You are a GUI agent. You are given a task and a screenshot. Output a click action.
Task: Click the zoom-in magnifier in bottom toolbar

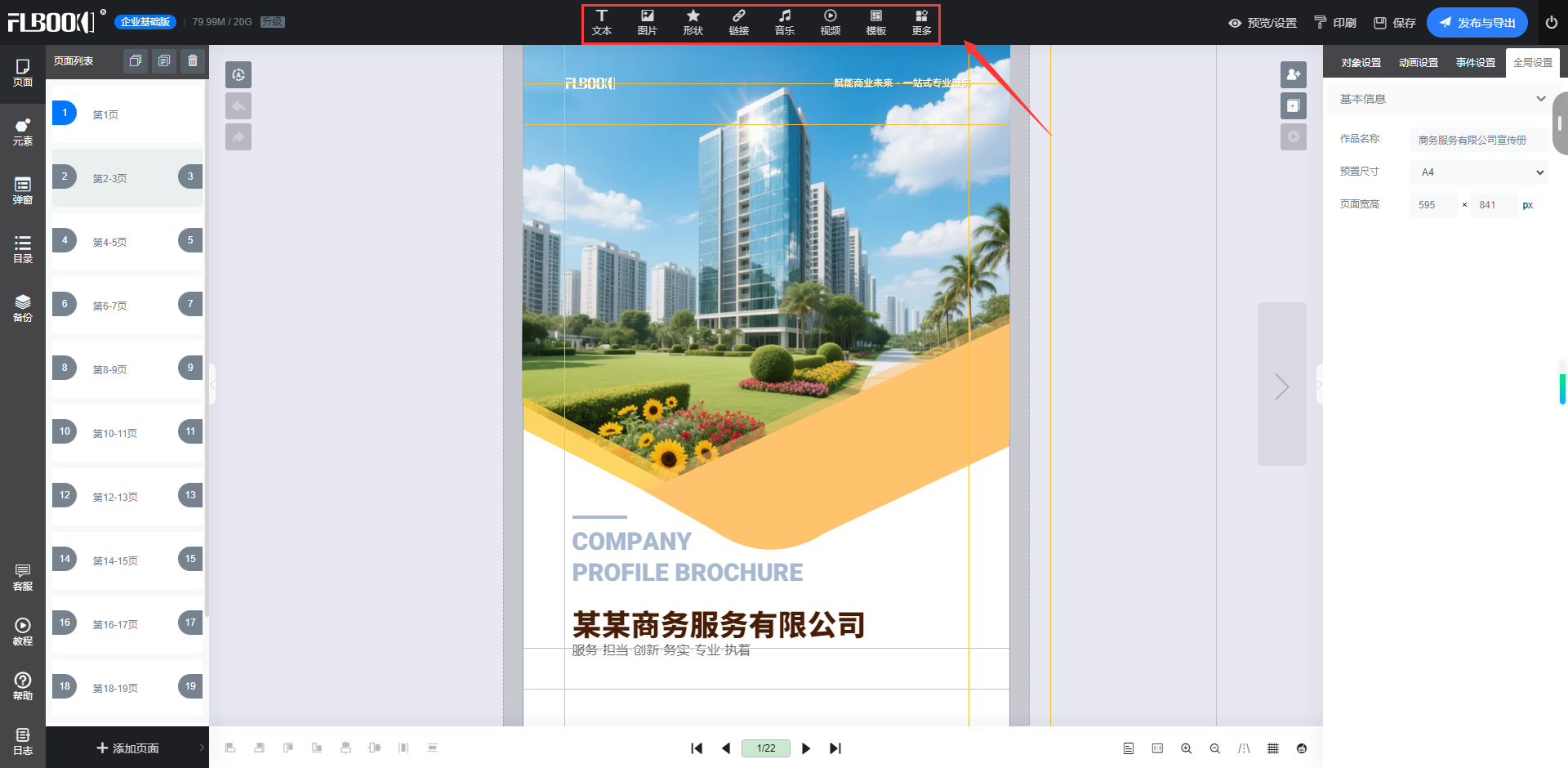pos(1187,748)
